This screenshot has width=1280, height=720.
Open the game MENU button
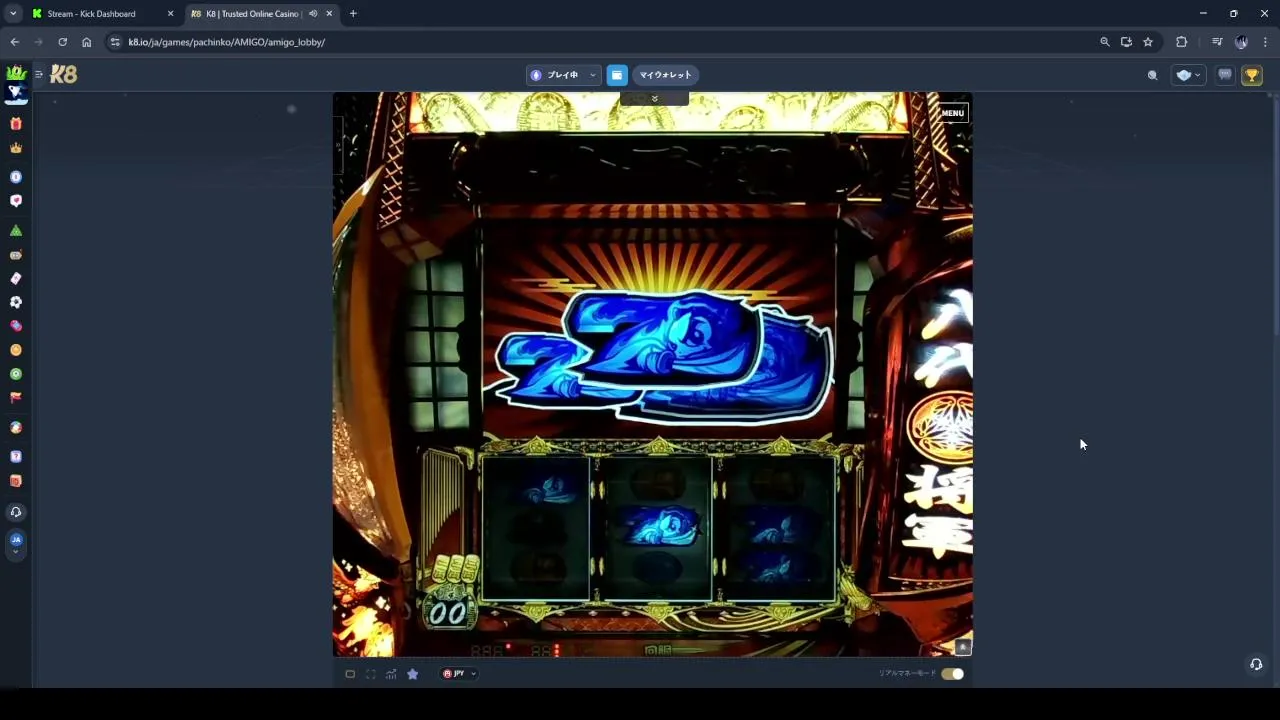pos(952,113)
